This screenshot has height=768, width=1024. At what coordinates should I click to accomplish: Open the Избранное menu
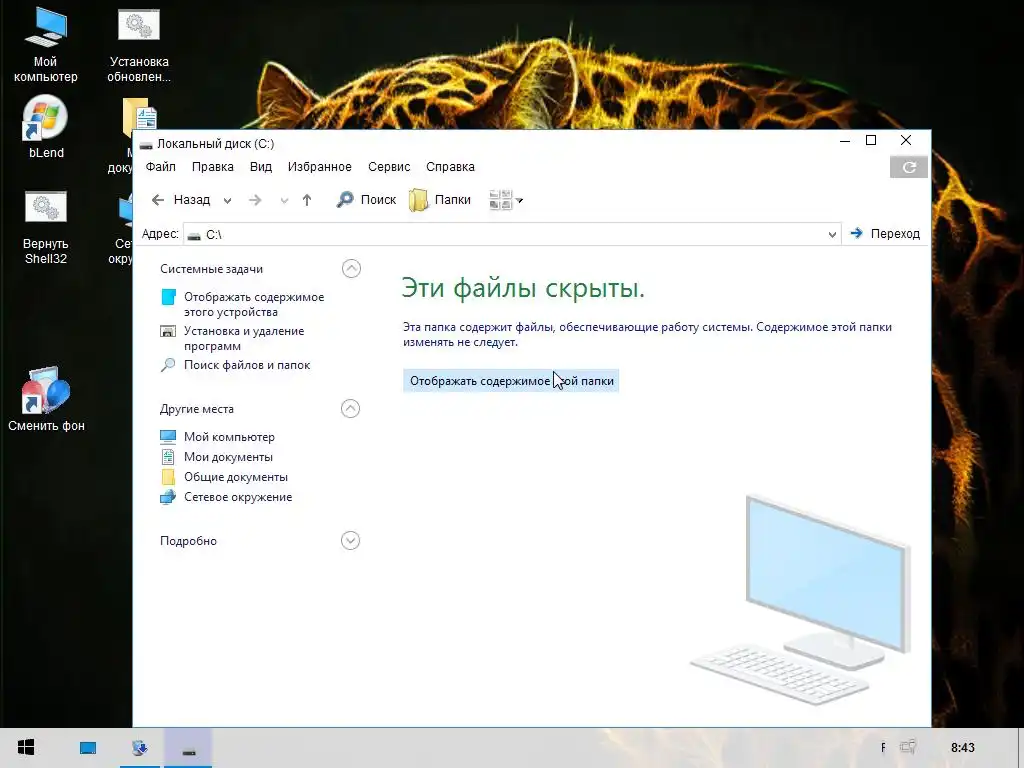tap(320, 167)
